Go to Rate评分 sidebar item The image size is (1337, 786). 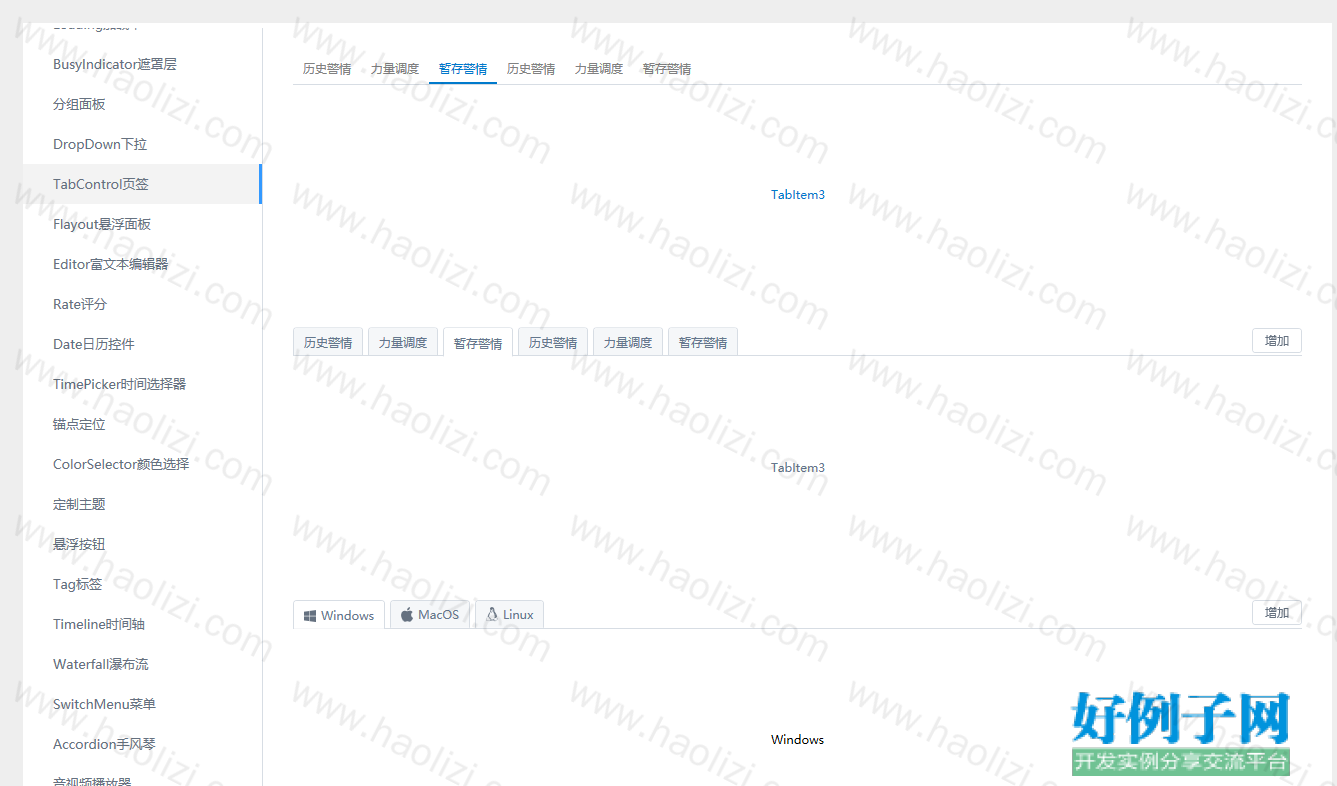click(x=142, y=304)
